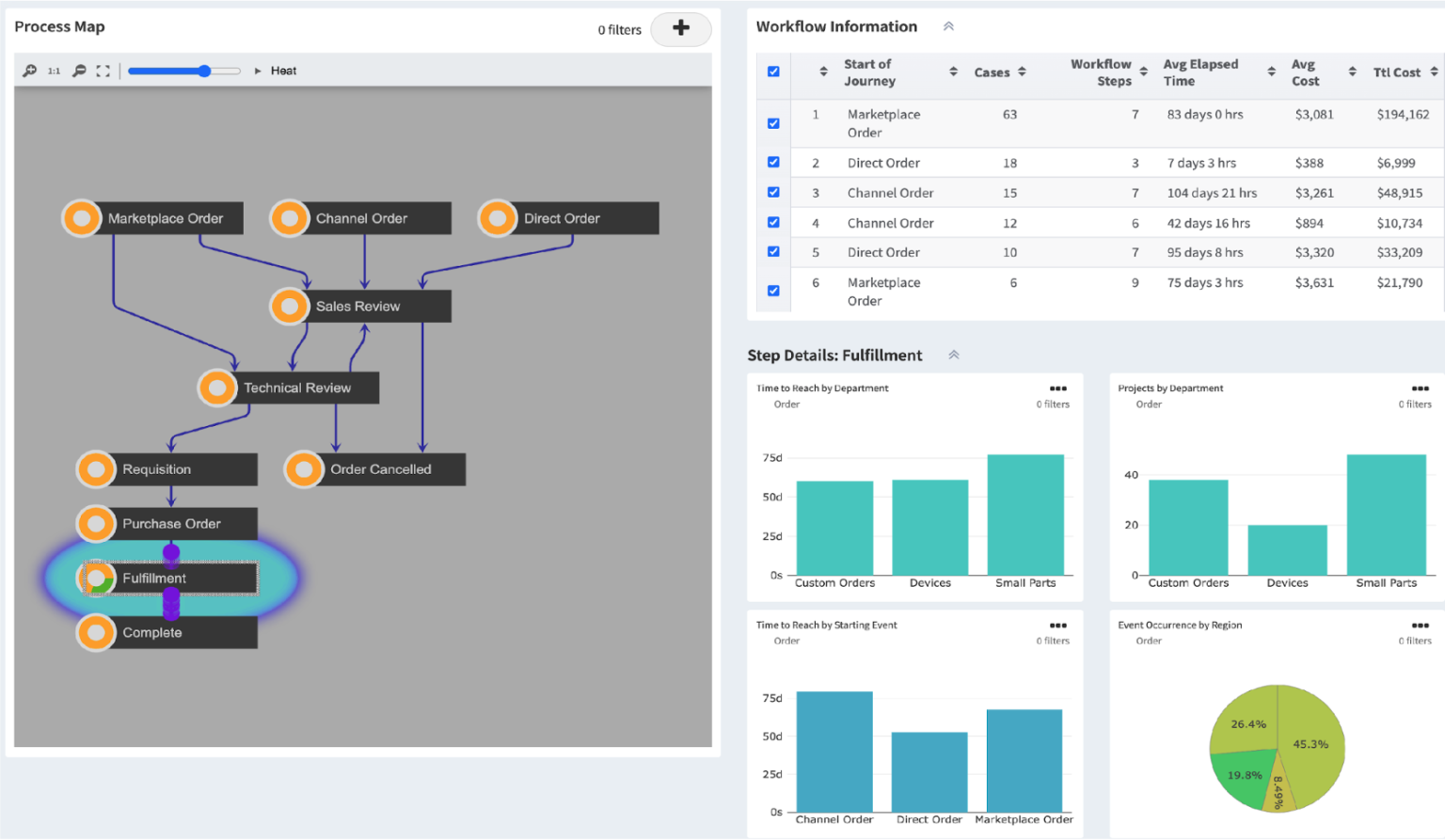Image resolution: width=1445 pixels, height=840 pixels.
Task: Uncheck row 1 Marketplace Order workflow
Action: pyautogui.click(x=772, y=123)
